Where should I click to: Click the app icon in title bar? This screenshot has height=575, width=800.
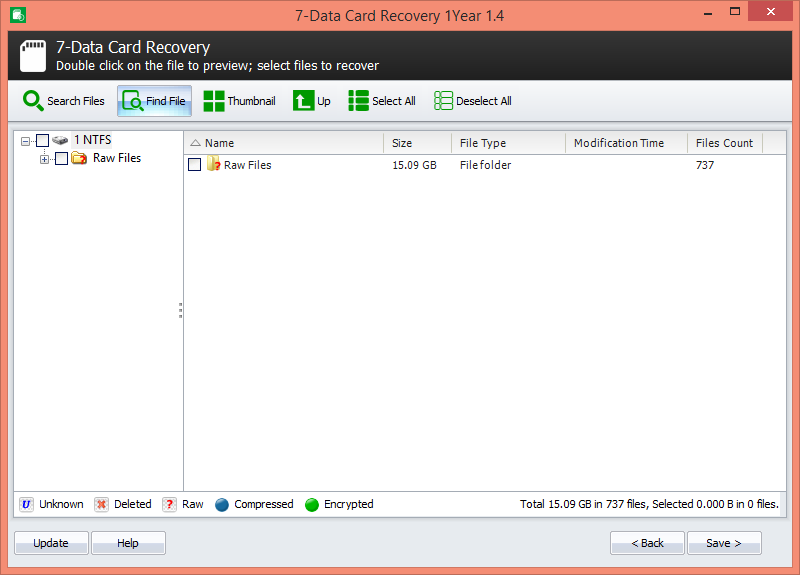(18, 15)
